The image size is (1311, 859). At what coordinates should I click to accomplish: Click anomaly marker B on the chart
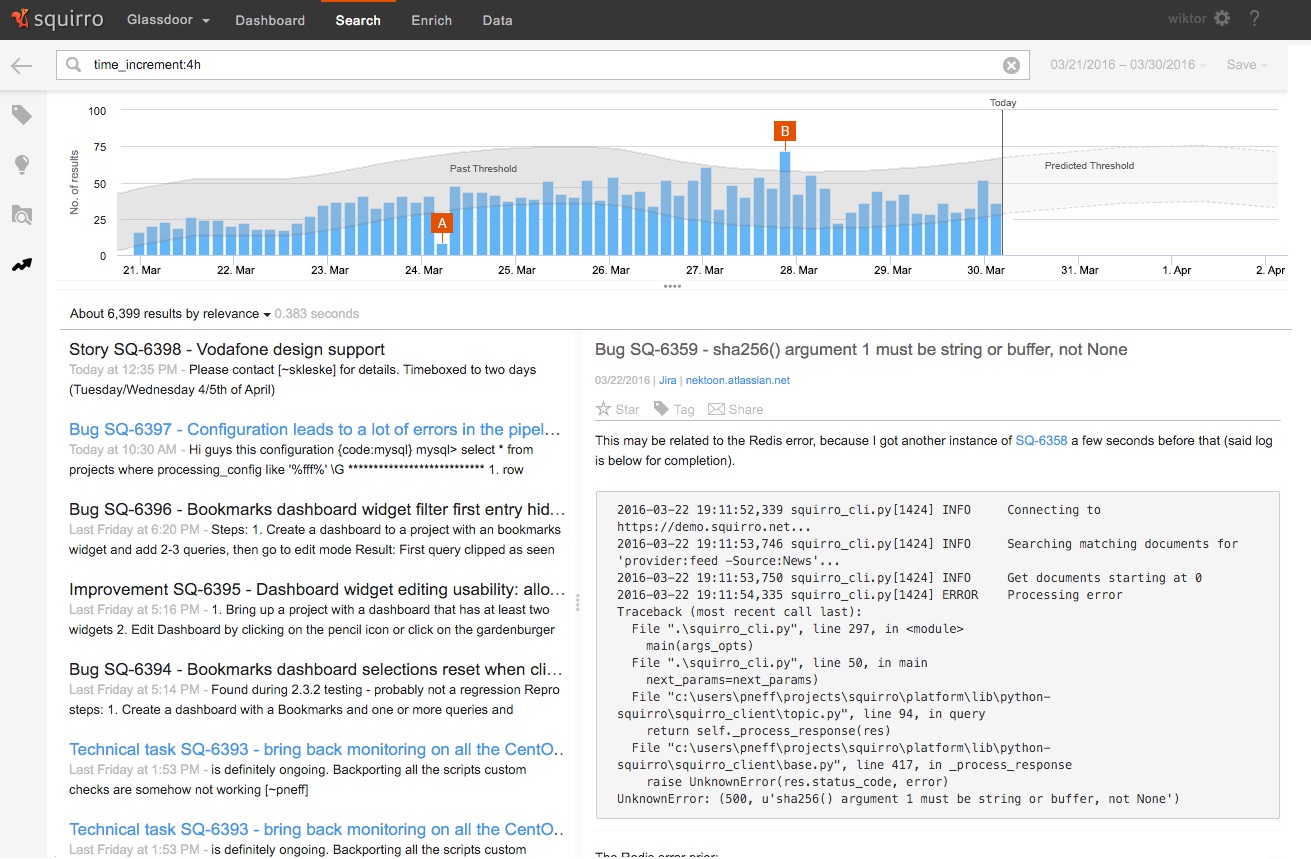pos(785,131)
